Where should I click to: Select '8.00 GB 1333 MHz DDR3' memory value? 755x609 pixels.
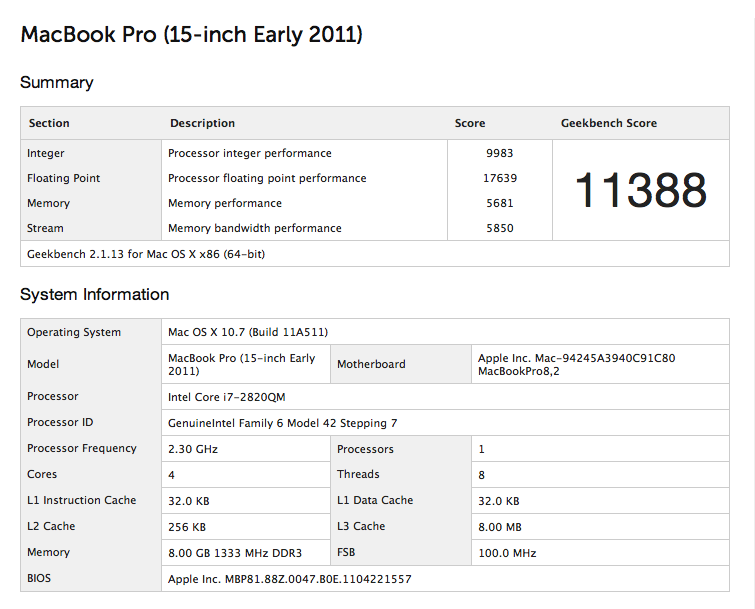[x=235, y=553]
